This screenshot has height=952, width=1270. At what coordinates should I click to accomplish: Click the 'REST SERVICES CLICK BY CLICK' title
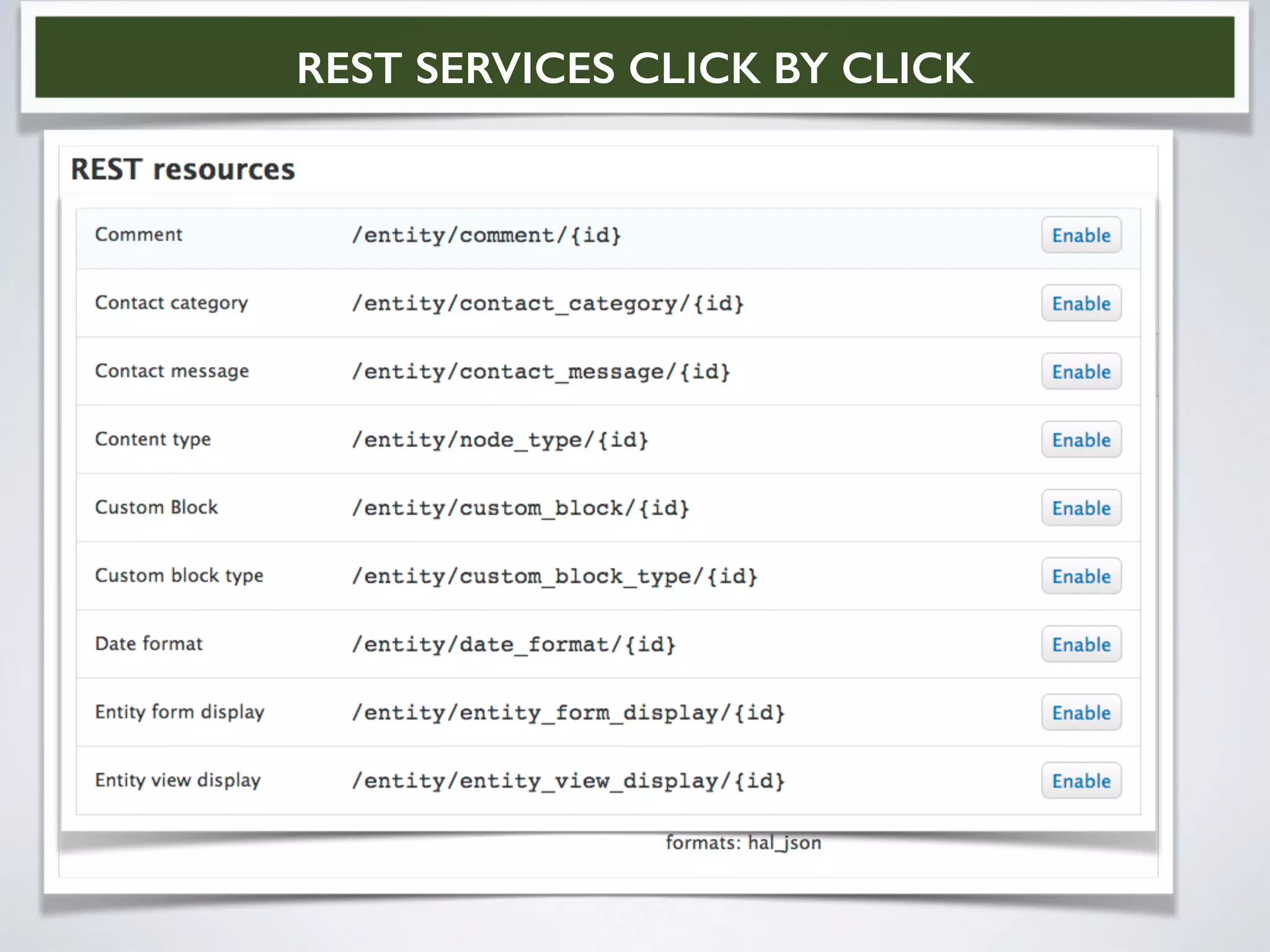pyautogui.click(x=635, y=68)
